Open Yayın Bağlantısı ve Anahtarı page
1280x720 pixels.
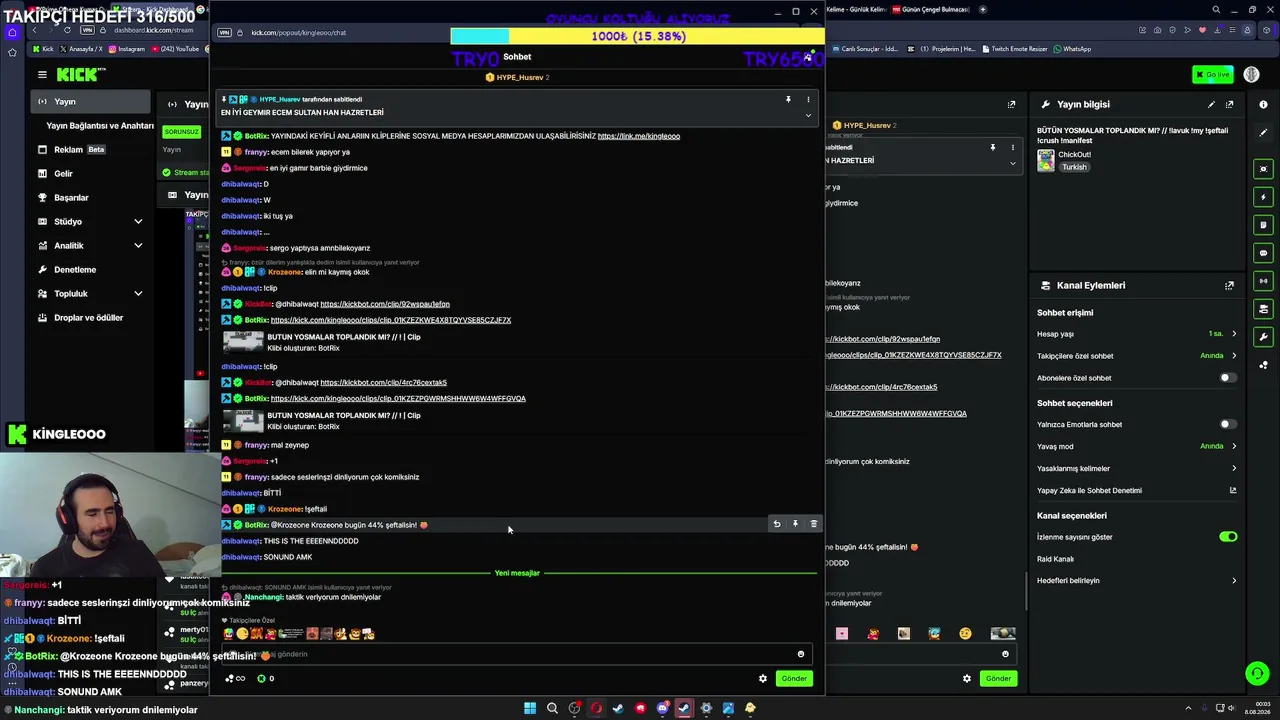(100, 126)
